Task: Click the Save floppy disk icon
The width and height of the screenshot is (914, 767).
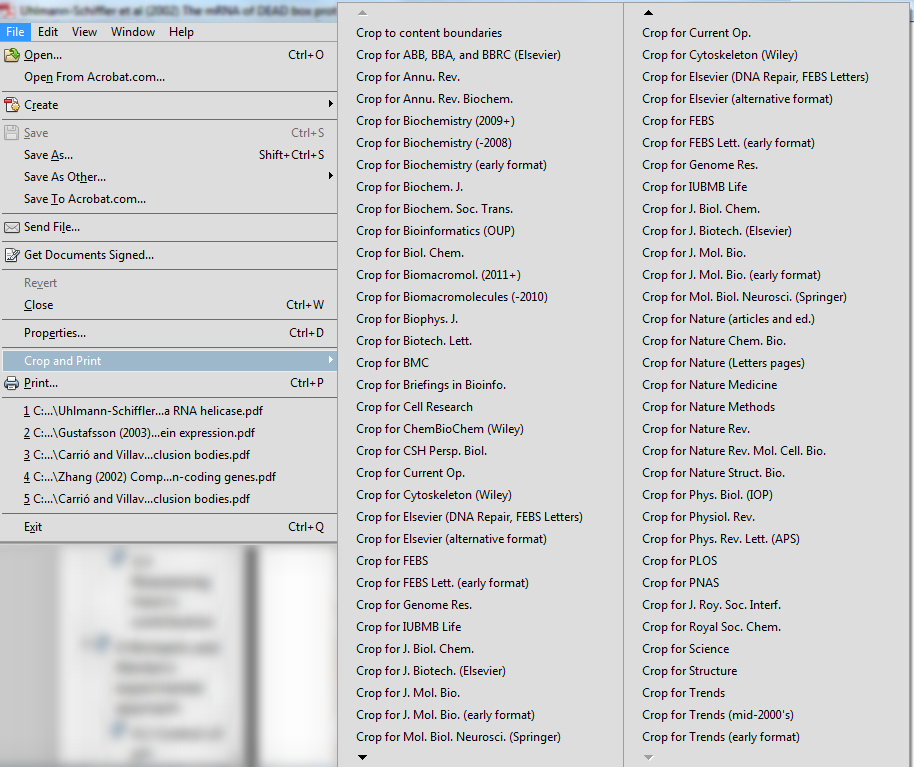Action: click(x=12, y=133)
